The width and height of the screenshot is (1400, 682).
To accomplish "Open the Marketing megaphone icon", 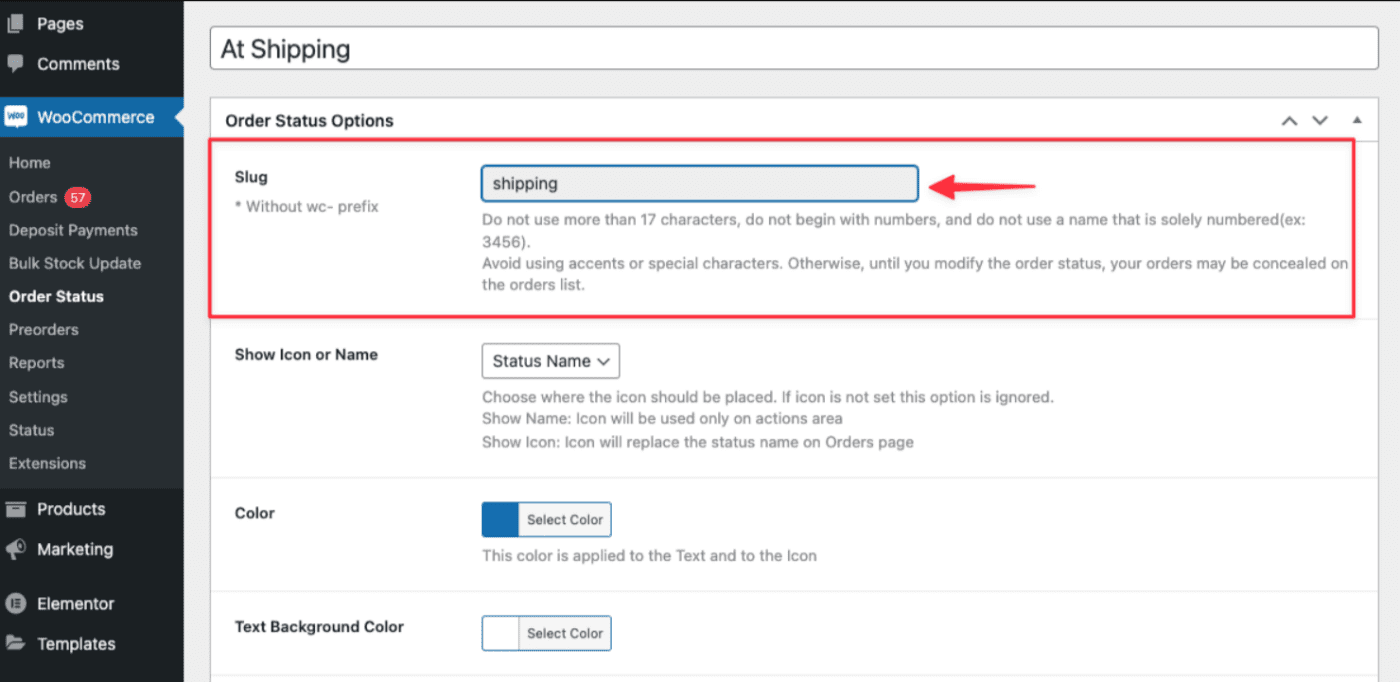I will [x=15, y=549].
